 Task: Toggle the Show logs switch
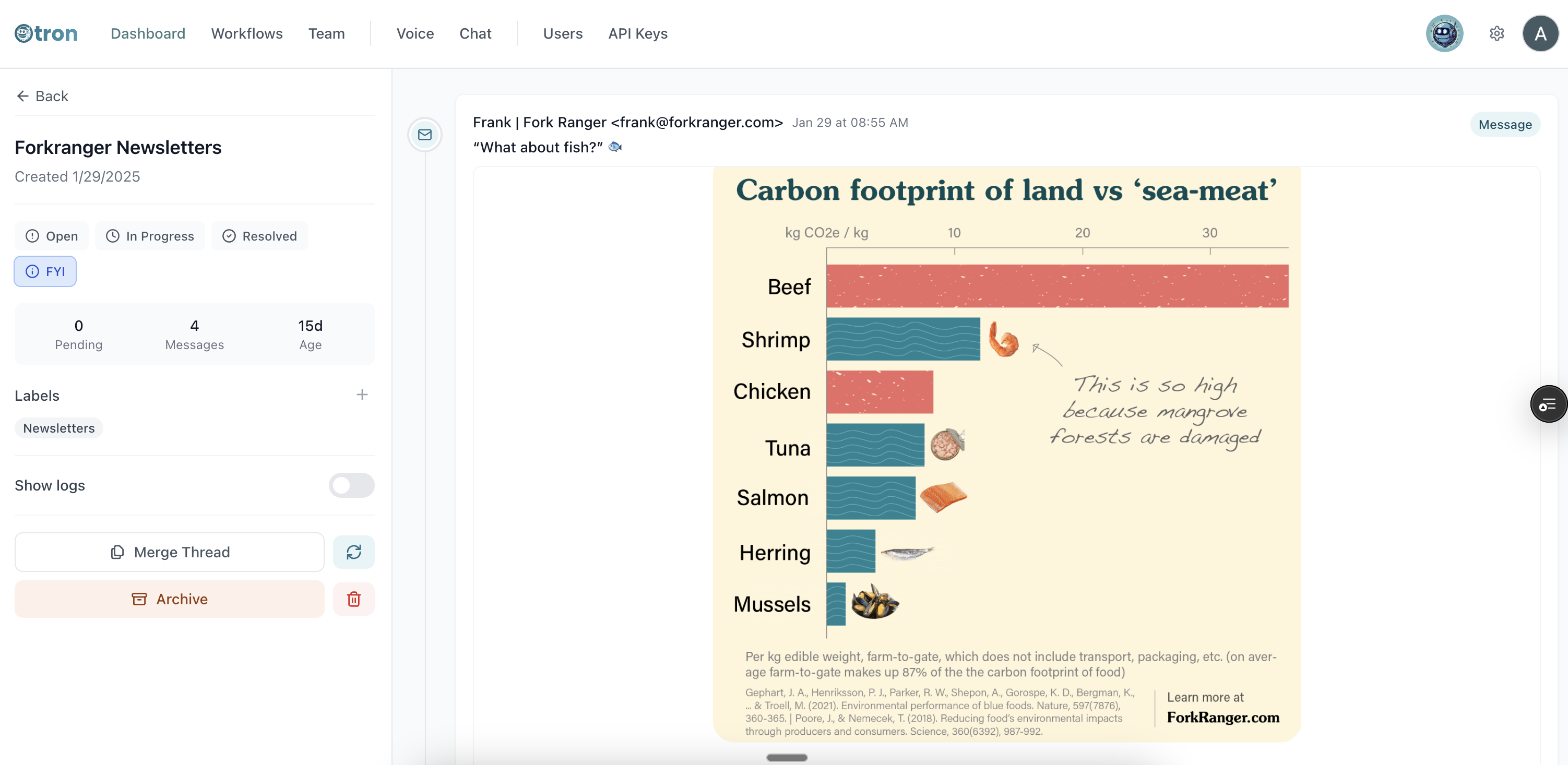351,485
